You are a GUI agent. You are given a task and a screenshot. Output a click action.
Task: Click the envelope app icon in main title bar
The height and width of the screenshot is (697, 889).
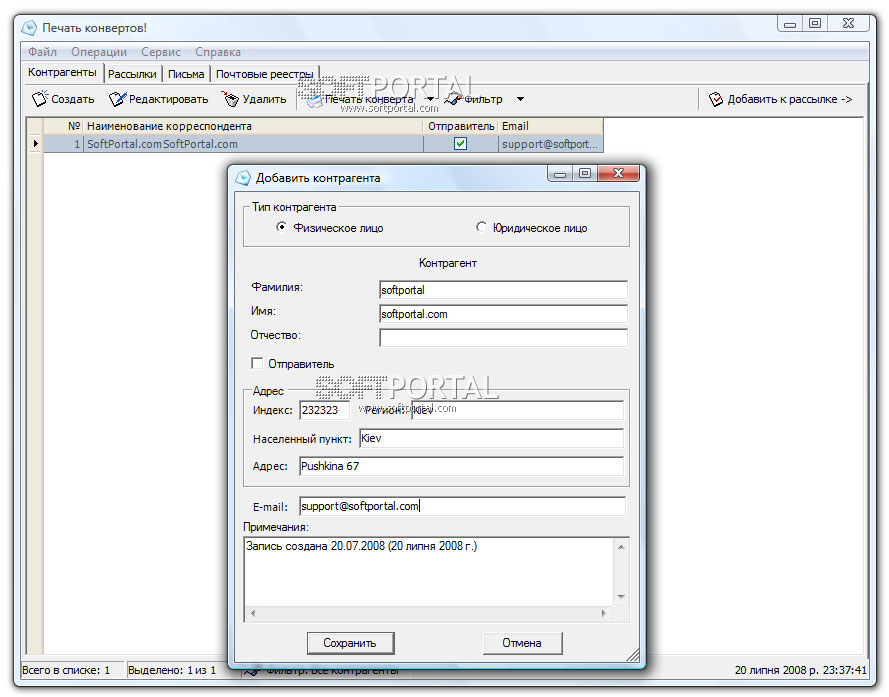[29, 27]
